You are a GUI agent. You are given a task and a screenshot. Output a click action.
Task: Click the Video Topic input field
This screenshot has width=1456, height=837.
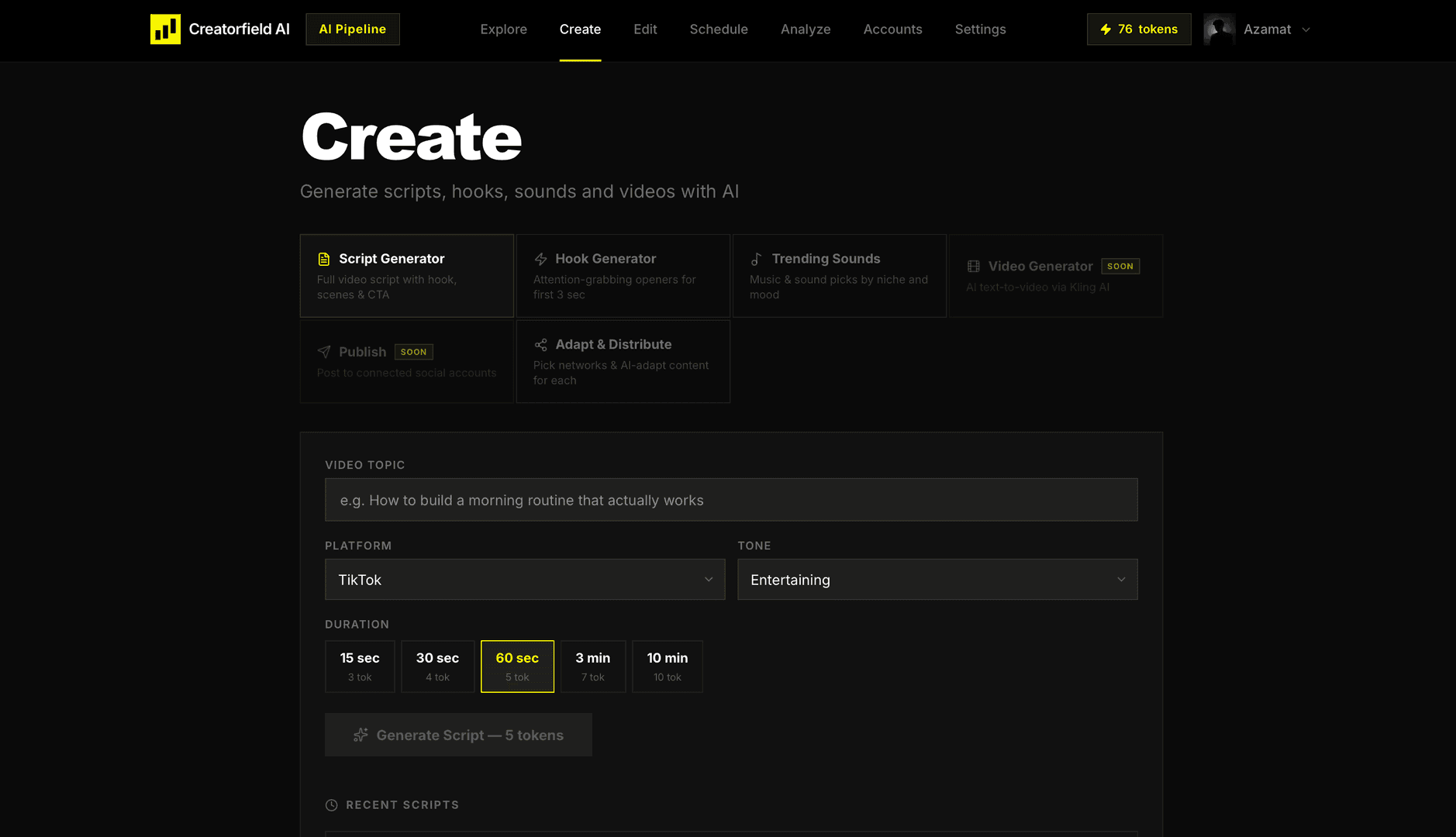tap(731, 500)
